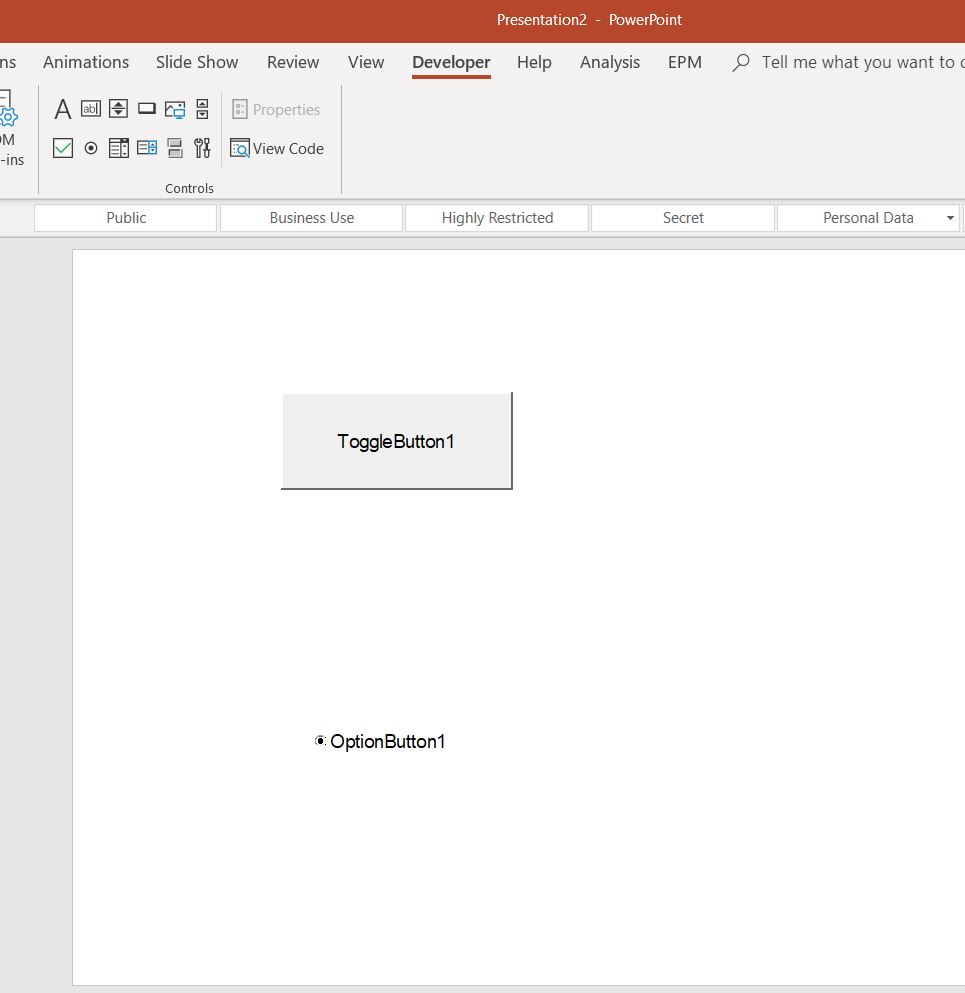Insert a Text Box control

coord(91,109)
